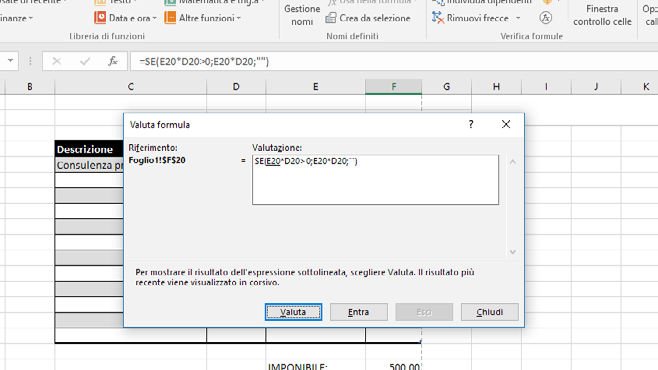Close the Valuta formula dialog with X

pos(506,124)
